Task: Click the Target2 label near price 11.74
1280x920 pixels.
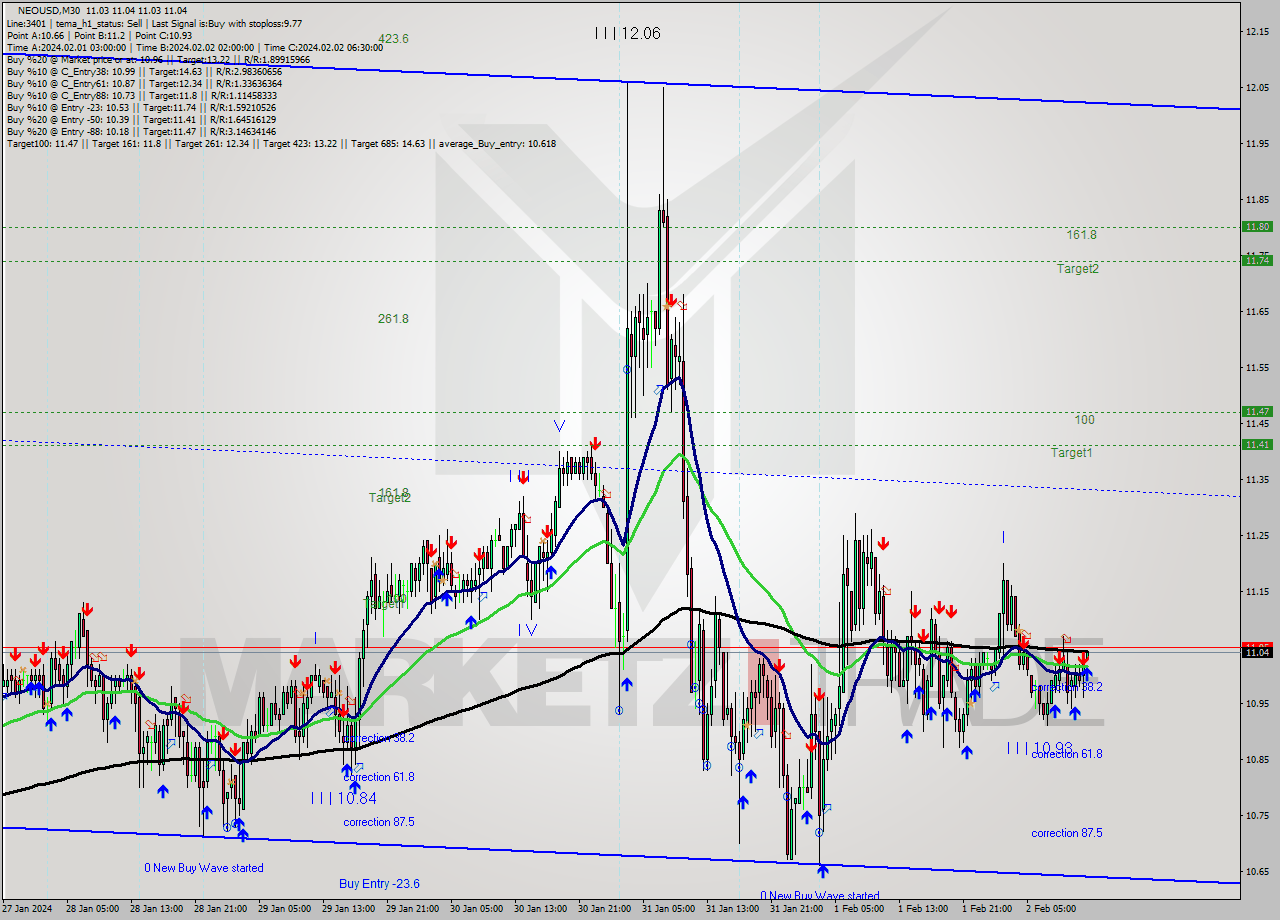Action: 1078,269
